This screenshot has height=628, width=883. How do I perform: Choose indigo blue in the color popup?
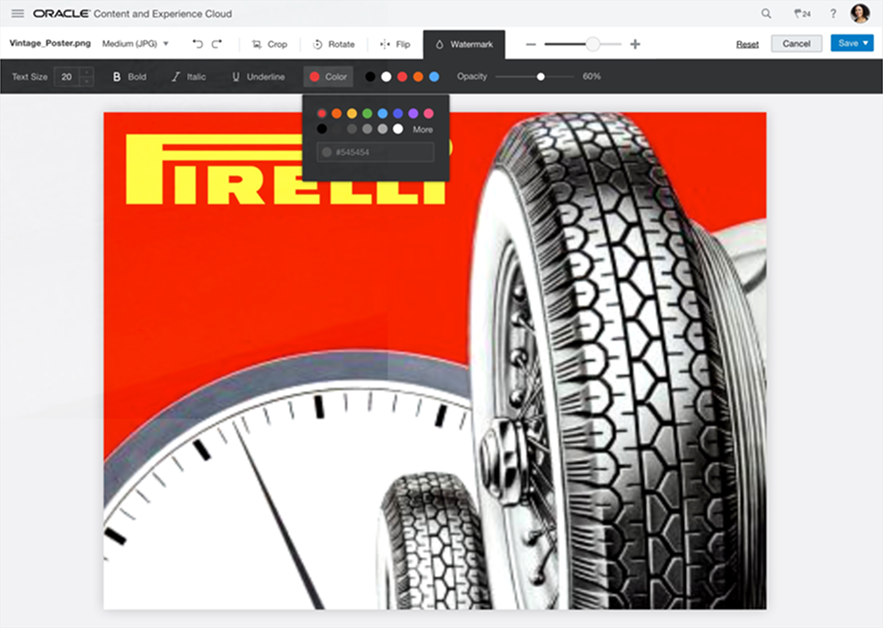398,113
